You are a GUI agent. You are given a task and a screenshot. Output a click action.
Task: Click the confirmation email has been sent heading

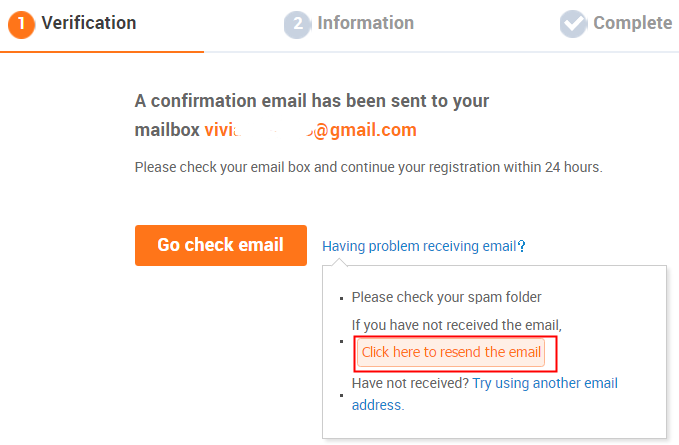(x=312, y=101)
